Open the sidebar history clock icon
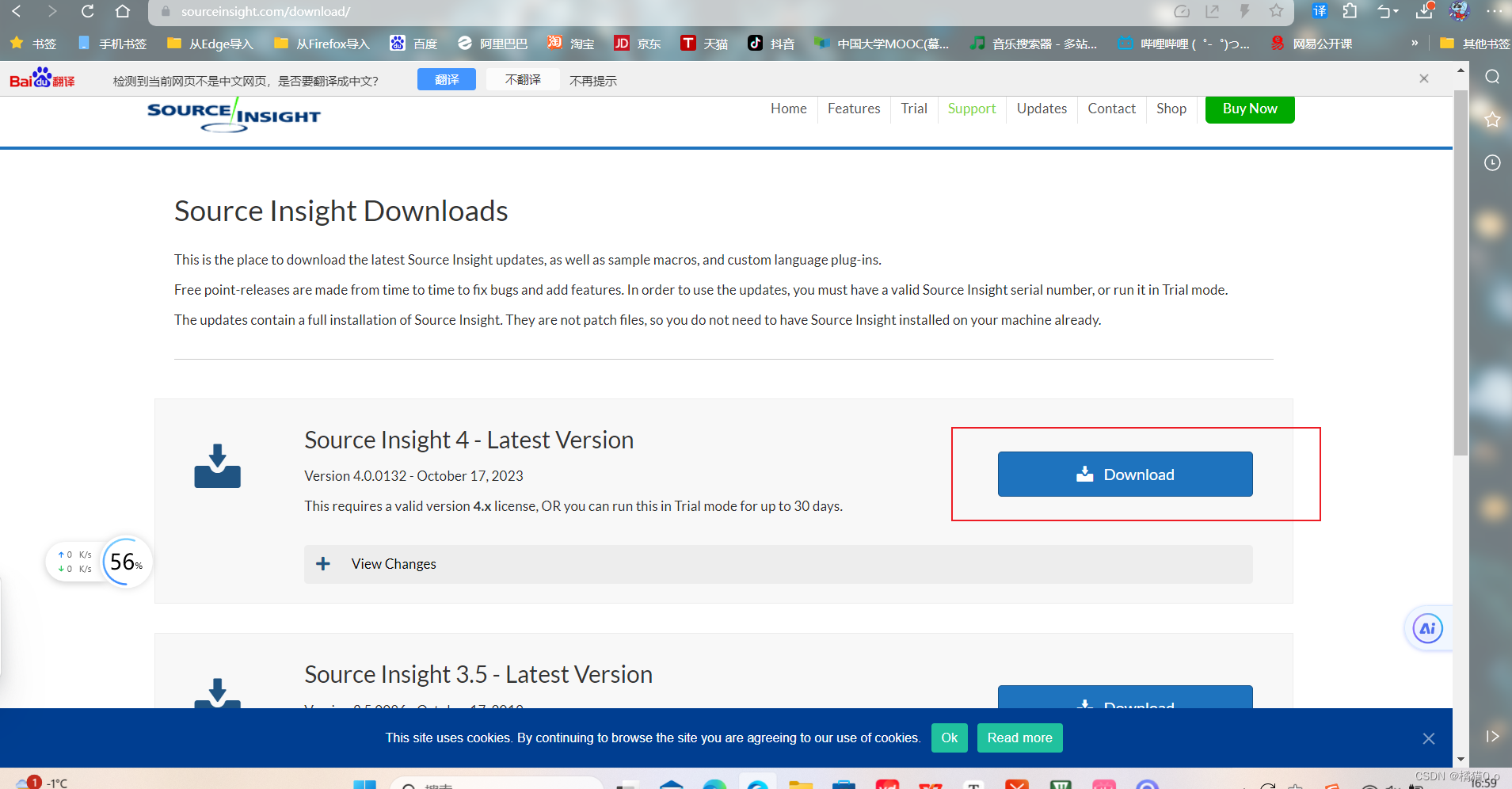This screenshot has height=789, width=1512. coord(1492,162)
